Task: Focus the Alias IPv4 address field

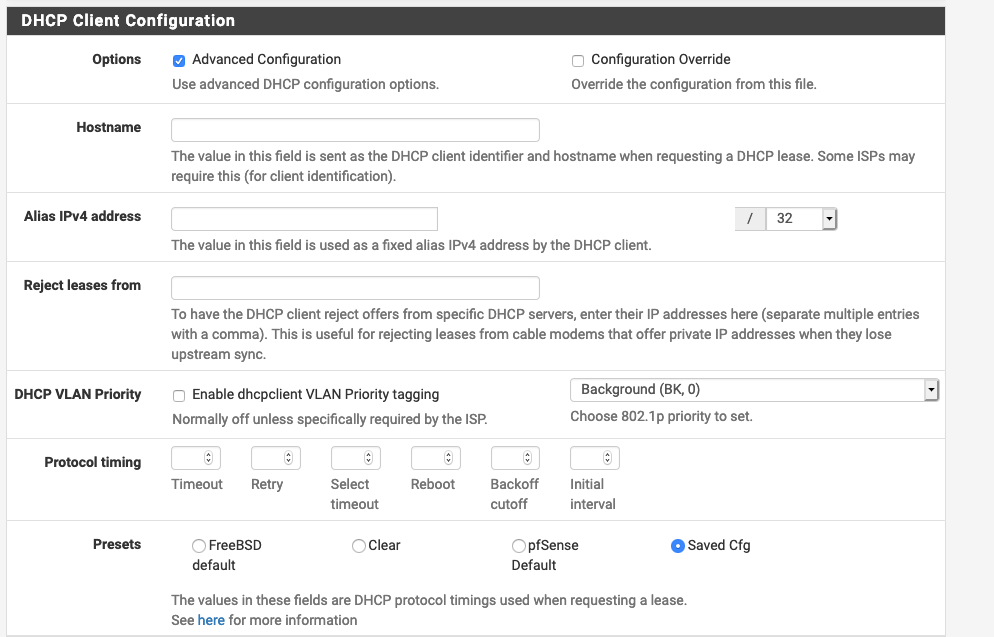Action: point(304,219)
